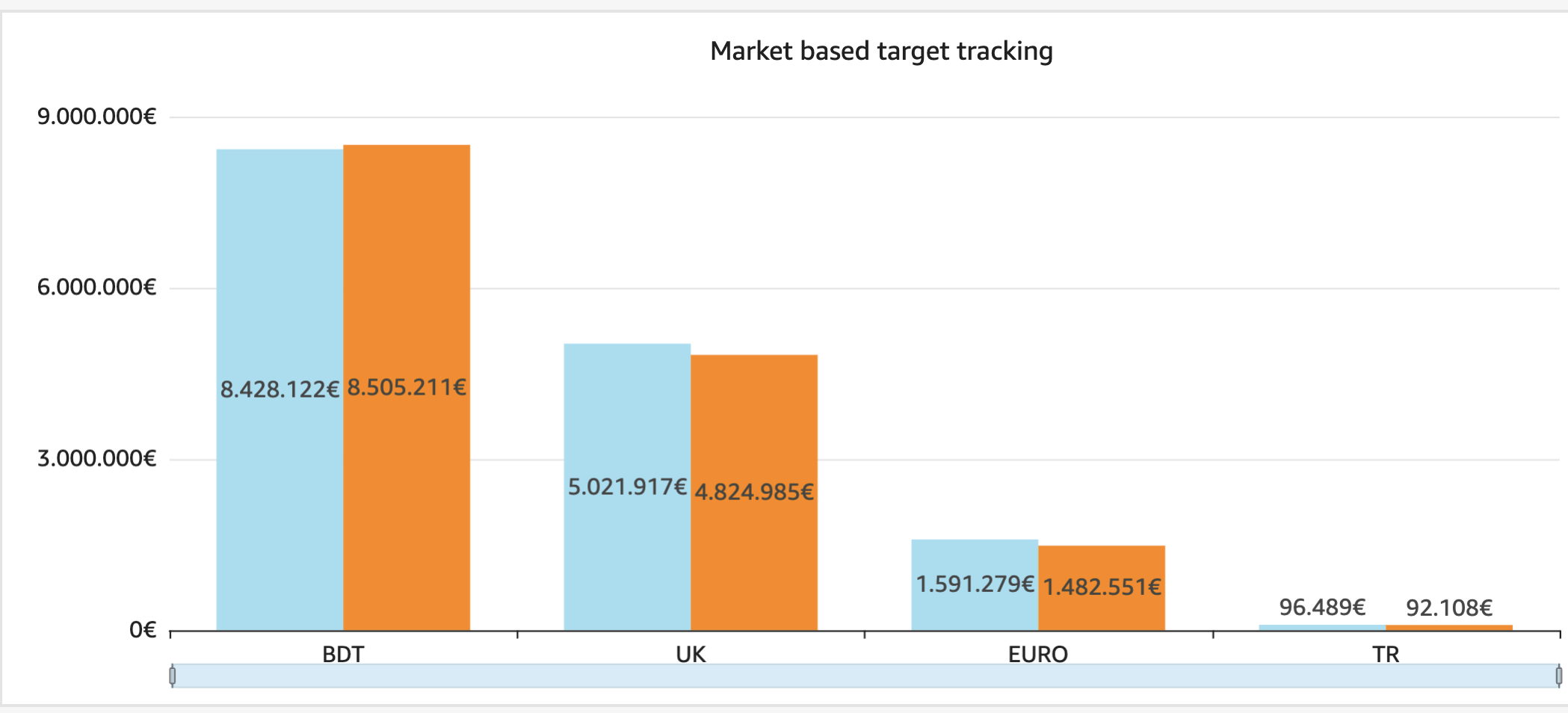The height and width of the screenshot is (713, 1568).
Task: Select the 1.482.551€ data label
Action: pyautogui.click(x=1102, y=587)
